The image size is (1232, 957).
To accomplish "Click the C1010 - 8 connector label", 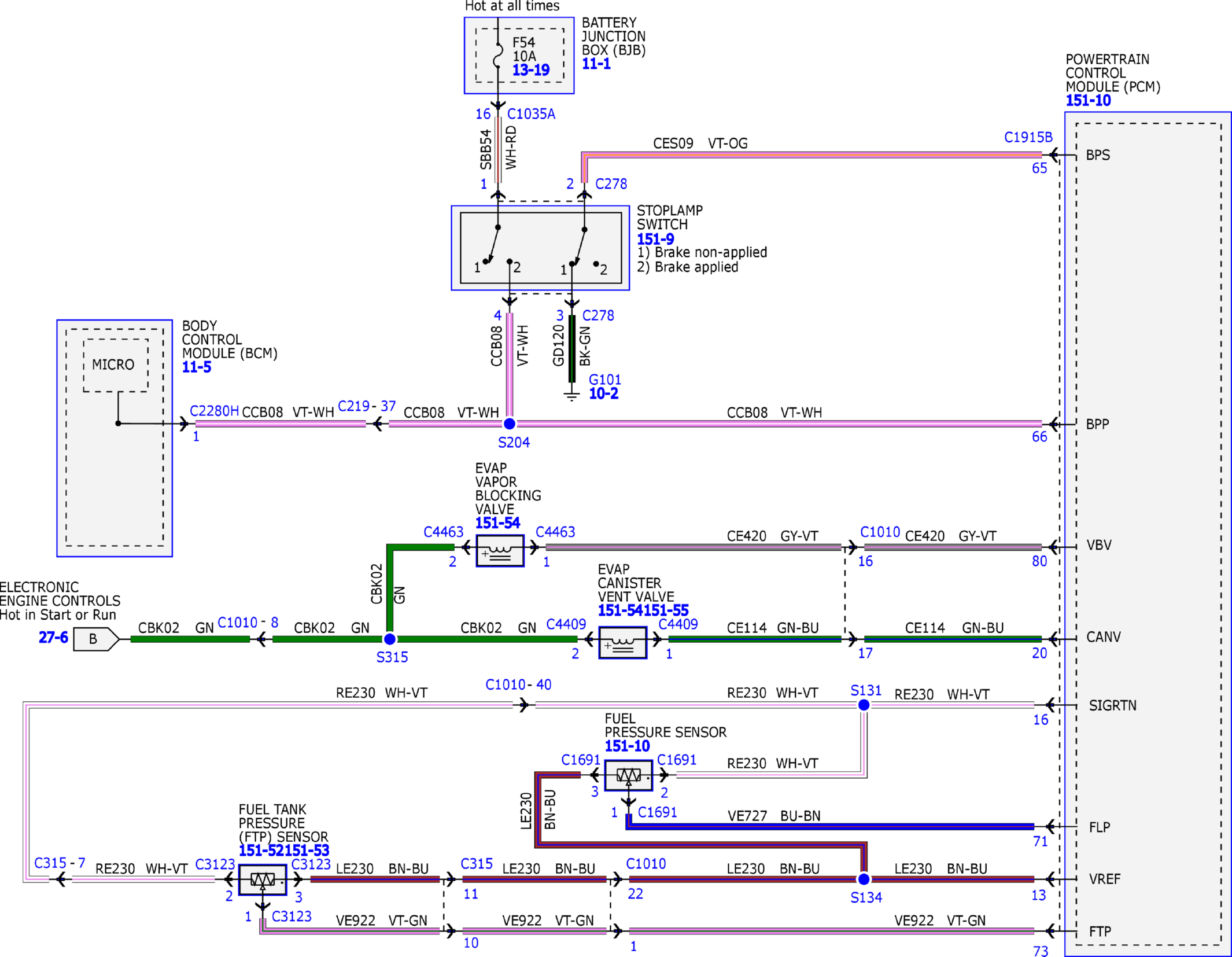I will pyautogui.click(x=248, y=623).
